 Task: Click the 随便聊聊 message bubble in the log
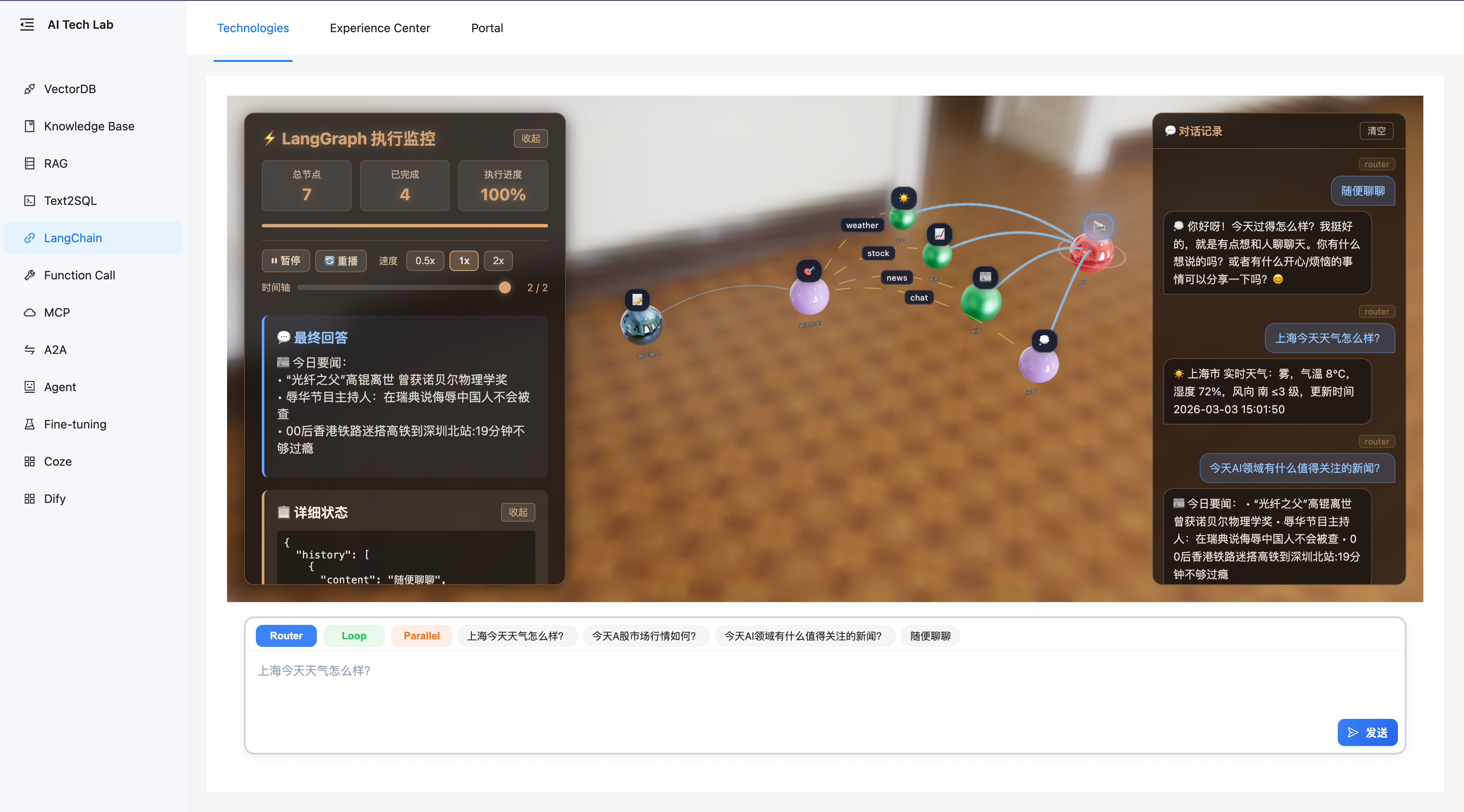pyautogui.click(x=1363, y=191)
